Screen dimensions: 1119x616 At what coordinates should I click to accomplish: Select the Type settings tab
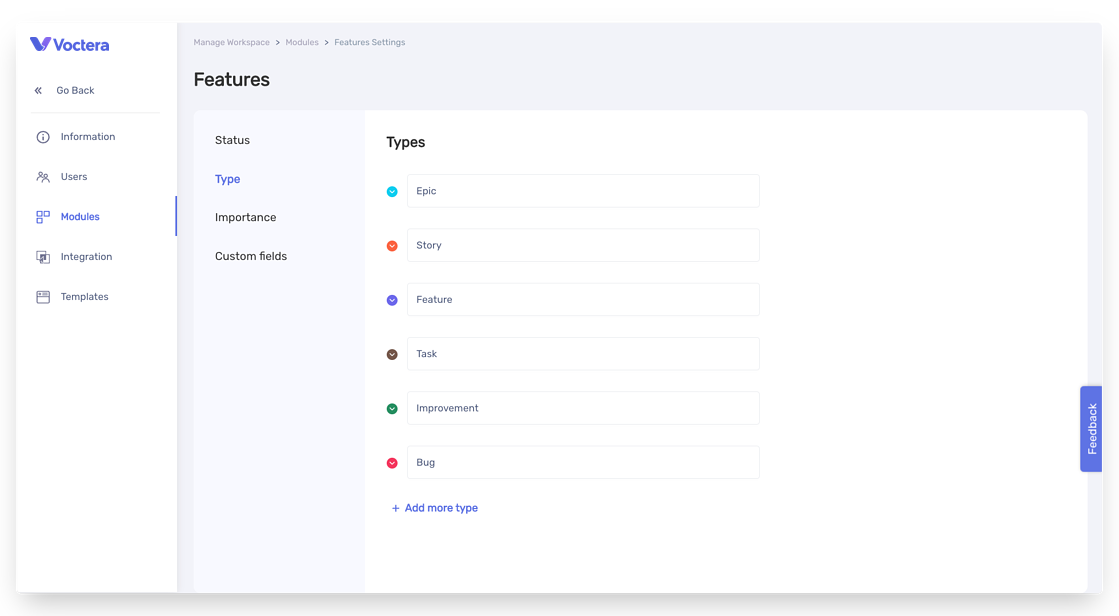[228, 179]
